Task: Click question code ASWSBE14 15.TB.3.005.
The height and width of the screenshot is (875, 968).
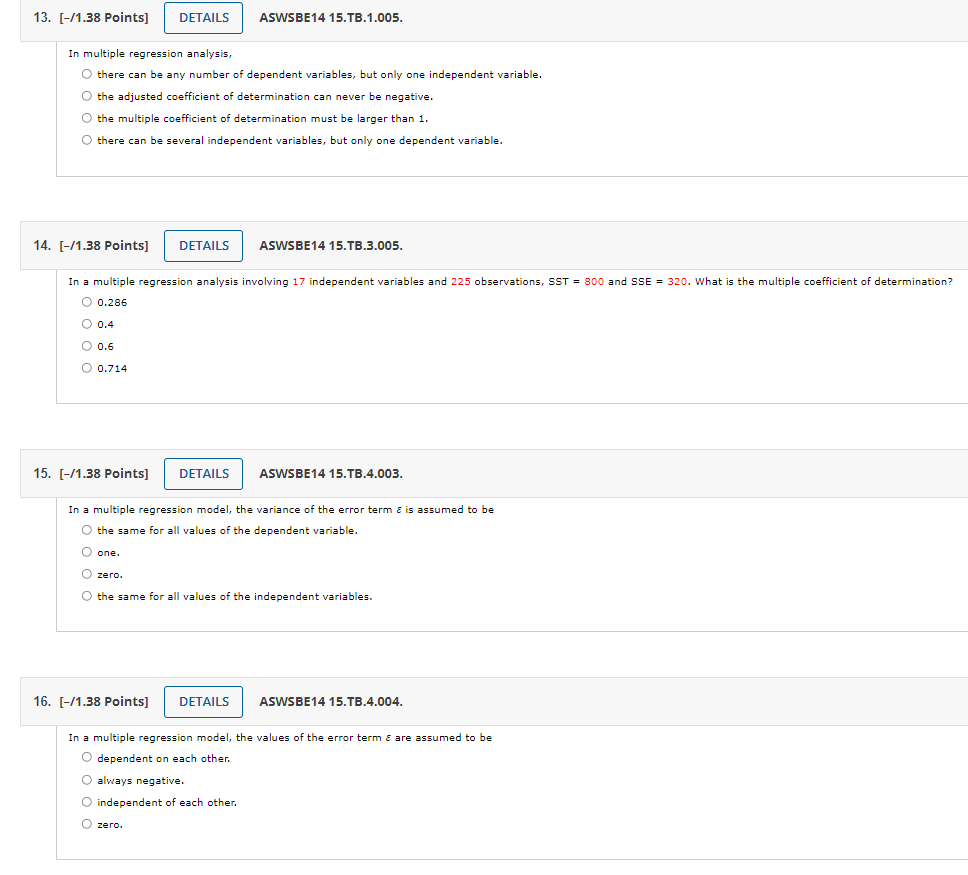Action: click(331, 246)
